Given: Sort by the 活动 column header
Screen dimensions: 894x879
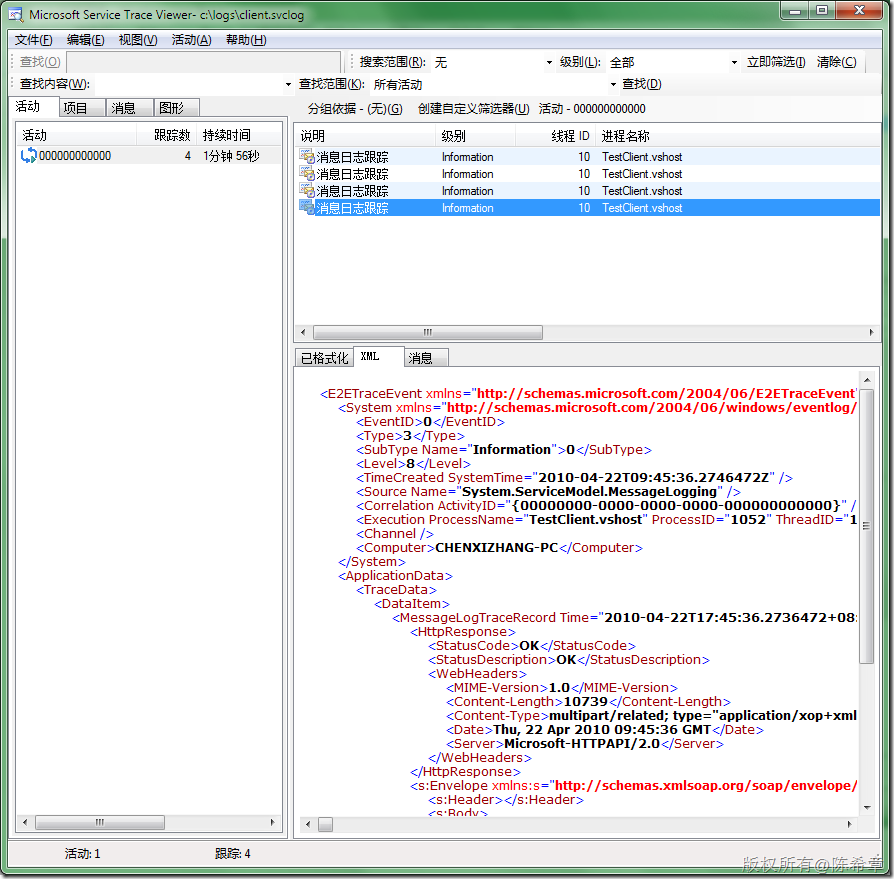Looking at the screenshot, I should pos(76,135).
